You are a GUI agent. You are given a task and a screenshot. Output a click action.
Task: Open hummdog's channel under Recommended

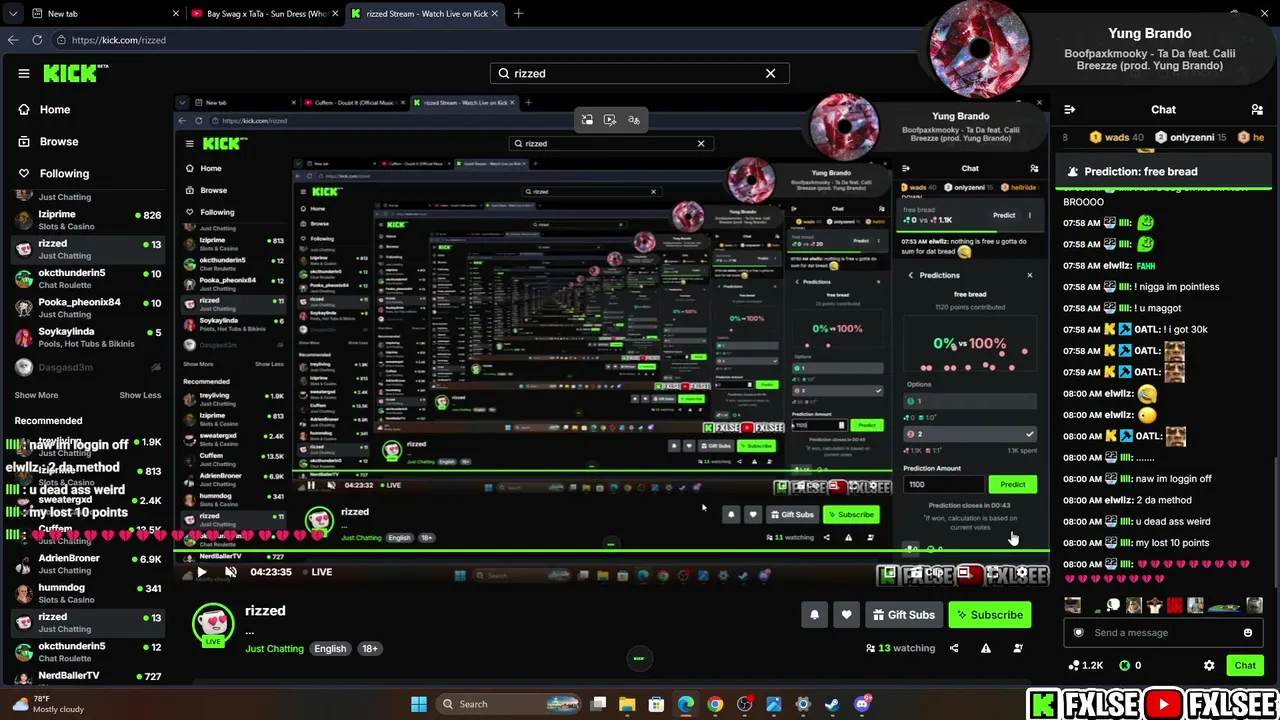[88, 593]
